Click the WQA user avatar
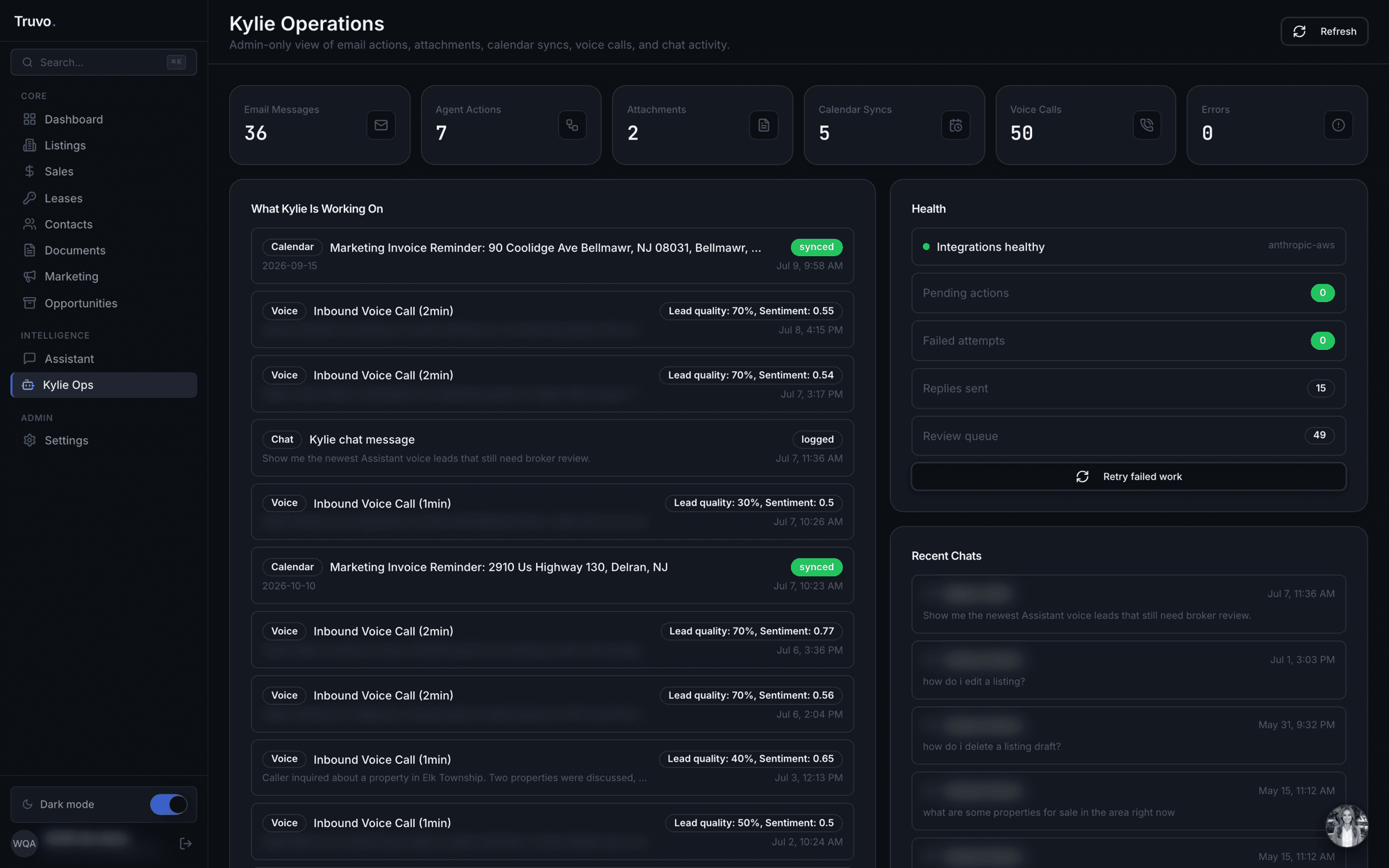Viewport: 1389px width, 868px height. tap(24, 843)
